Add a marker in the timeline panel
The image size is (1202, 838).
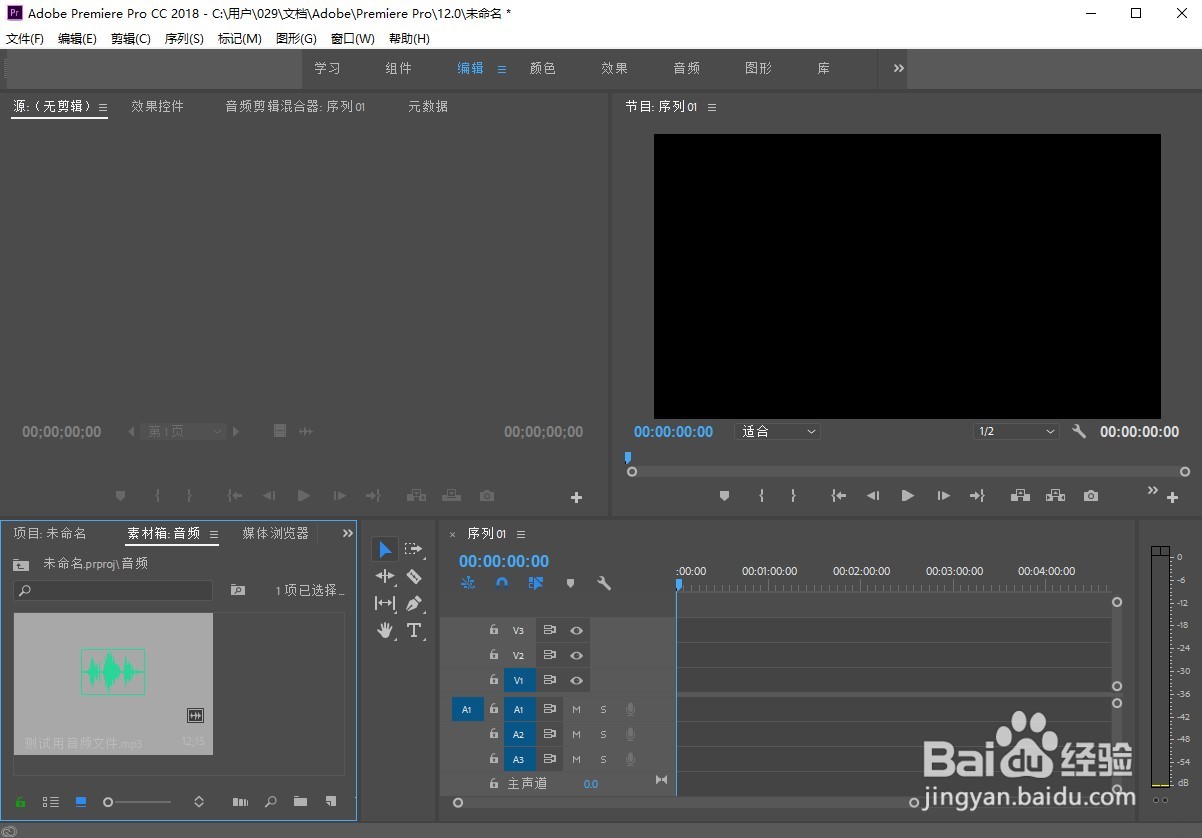[x=570, y=583]
